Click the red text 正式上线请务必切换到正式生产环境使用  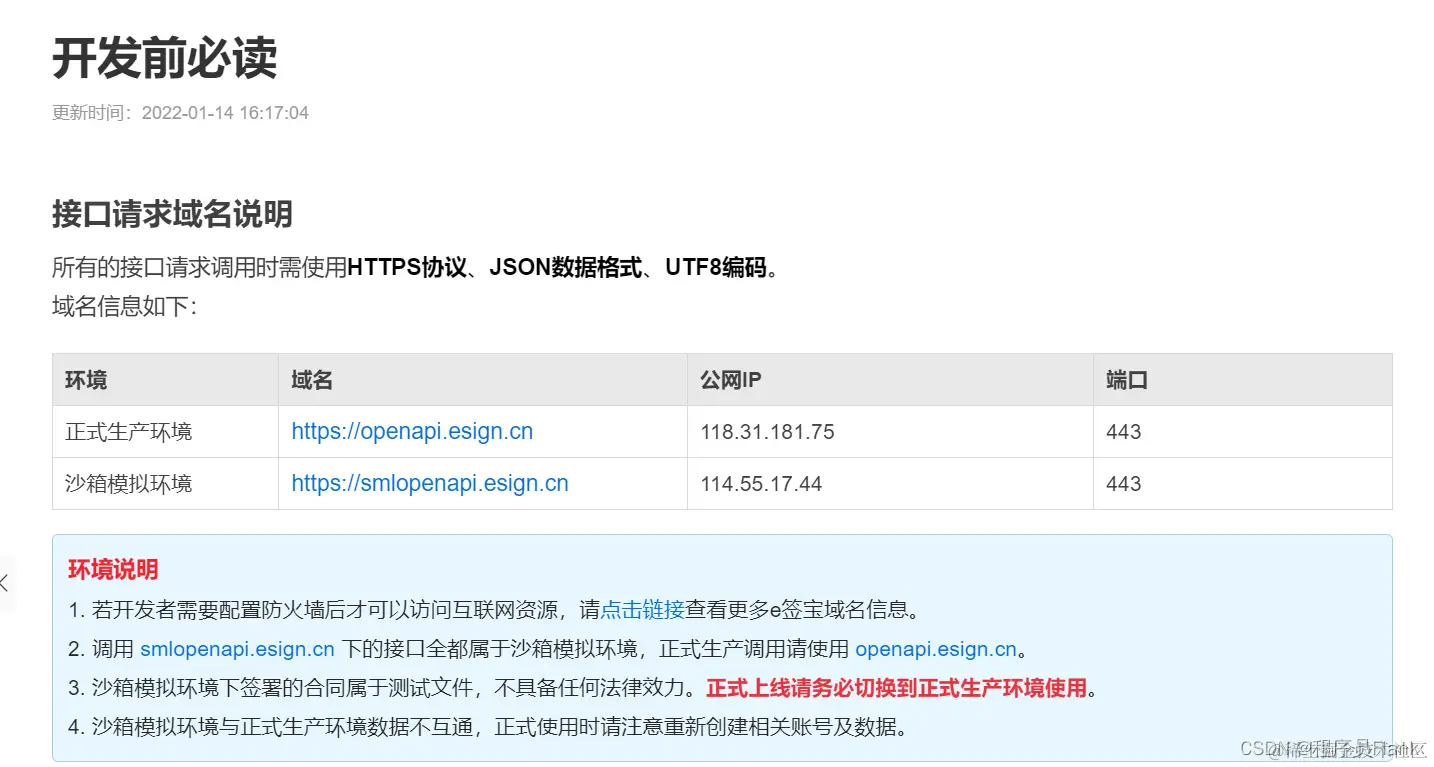[896, 688]
